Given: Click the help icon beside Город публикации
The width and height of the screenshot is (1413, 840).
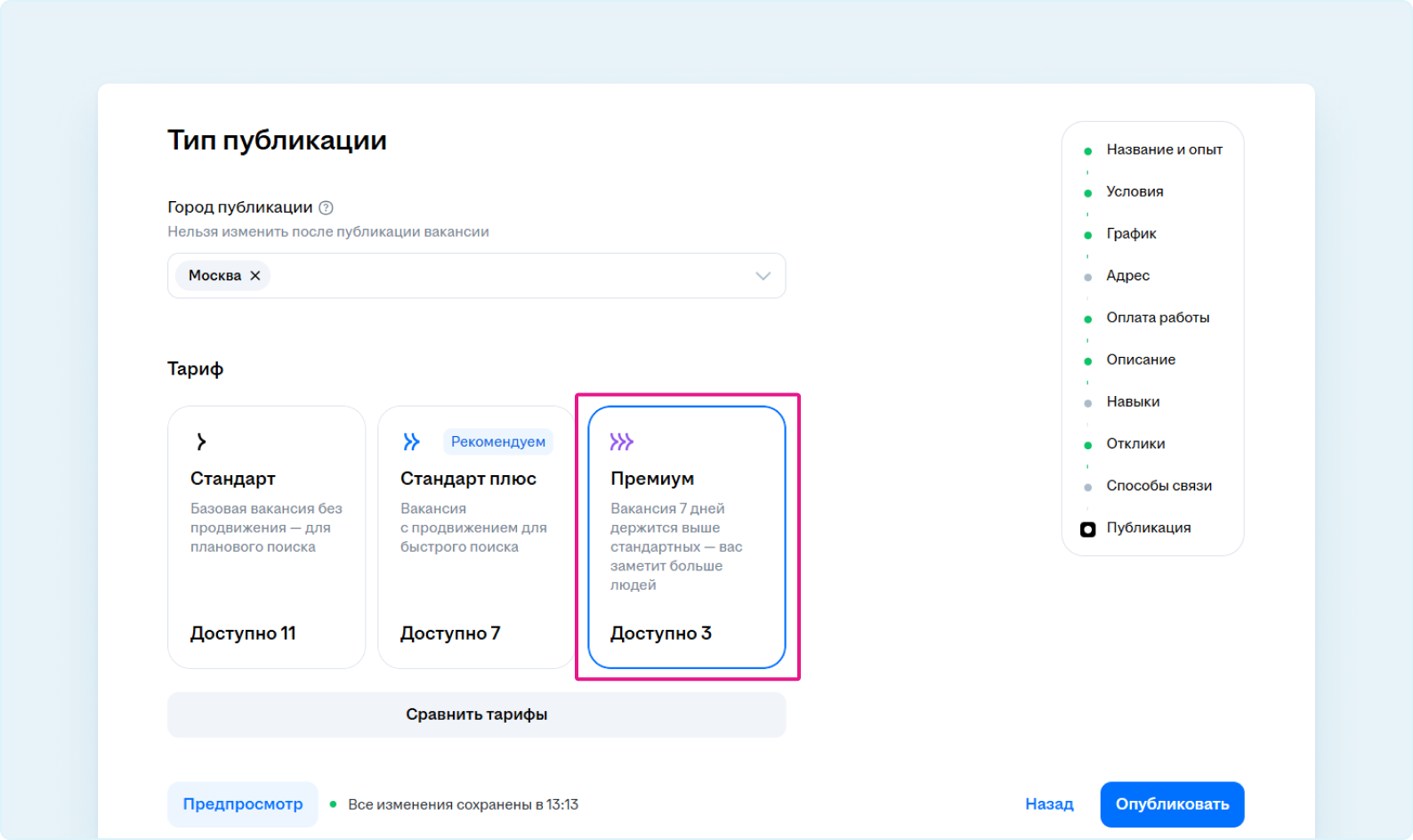Looking at the screenshot, I should (326, 207).
